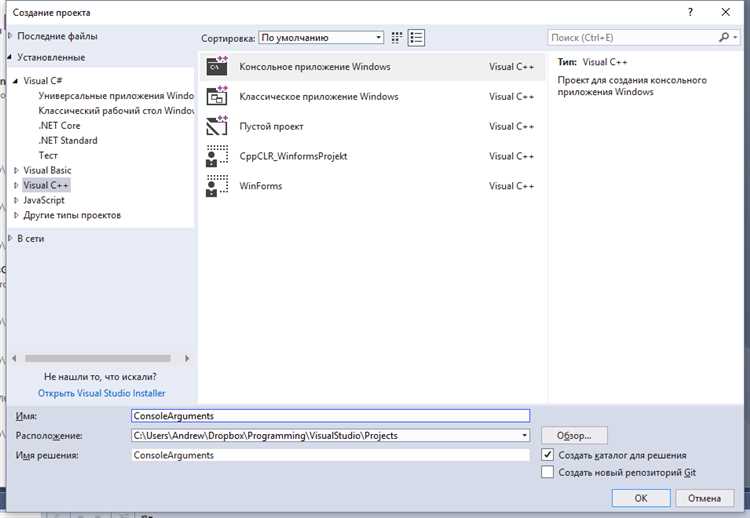Image resolution: width=750 pixels, height=518 pixels.
Task: Click the scrollbar's left arrow
Action: click(14, 358)
